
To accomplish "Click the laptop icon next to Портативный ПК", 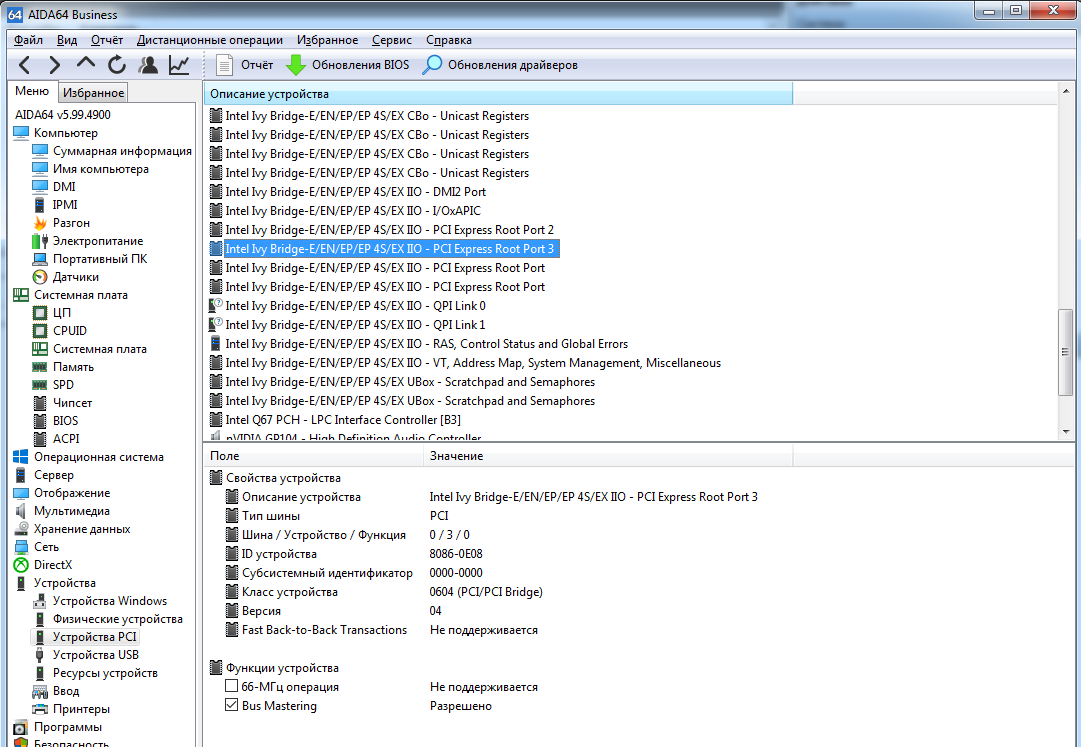I will tap(40, 259).
